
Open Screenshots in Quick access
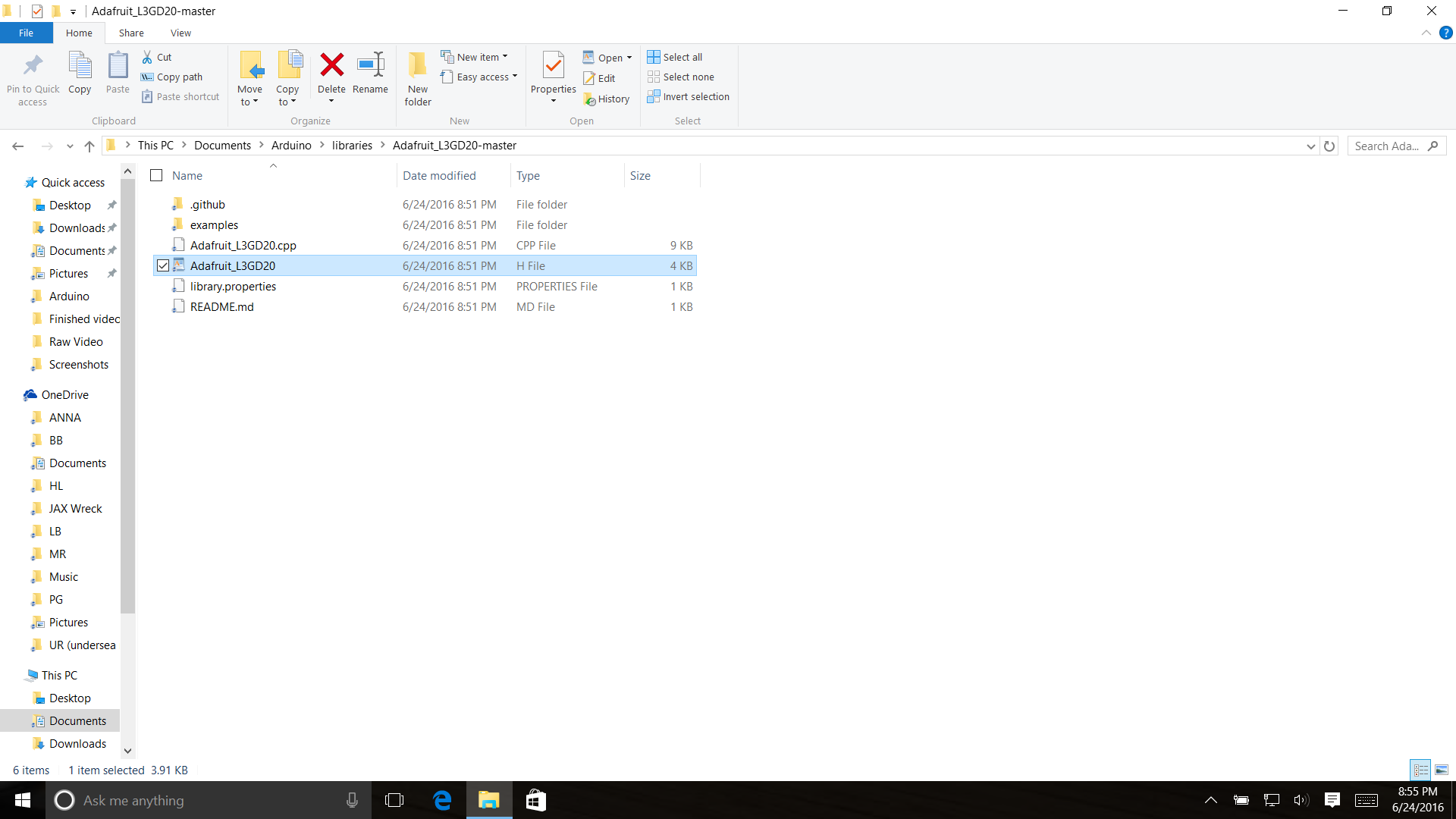point(78,364)
